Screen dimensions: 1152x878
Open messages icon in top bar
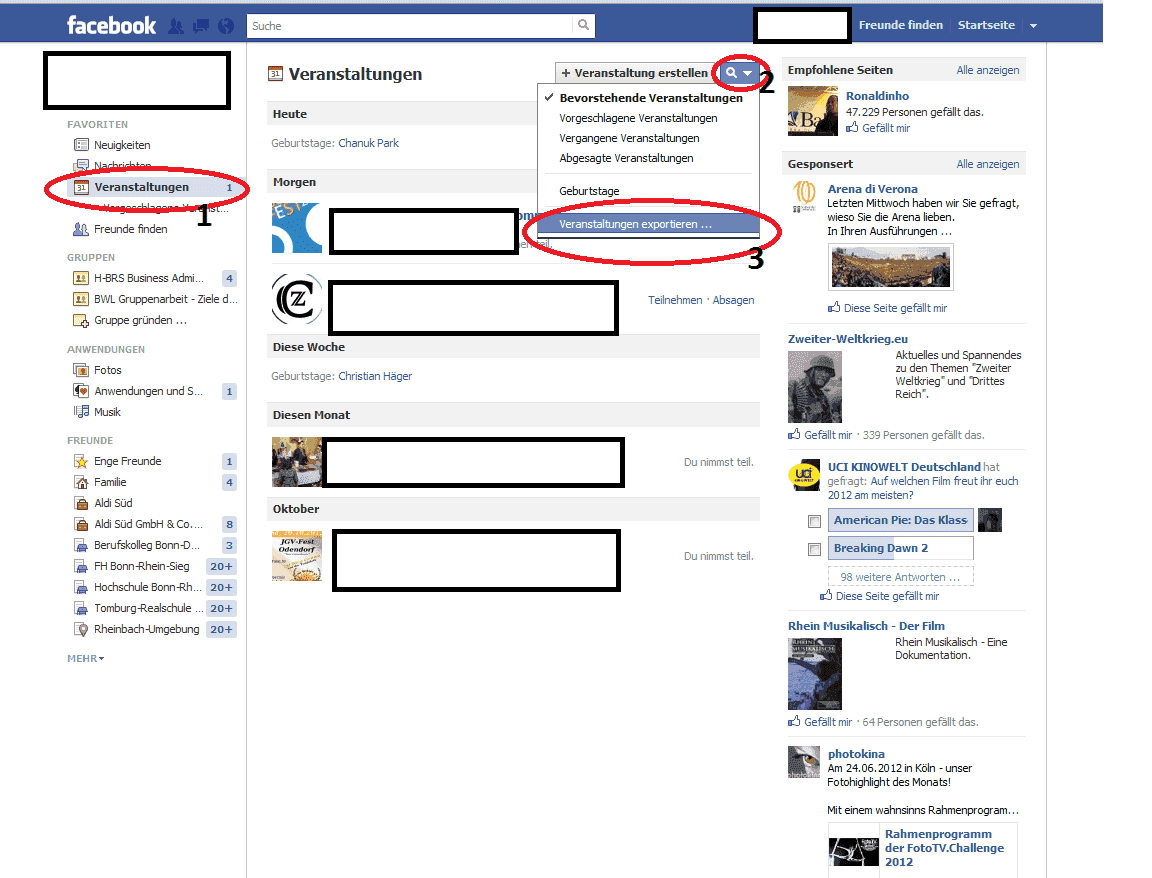click(x=201, y=26)
